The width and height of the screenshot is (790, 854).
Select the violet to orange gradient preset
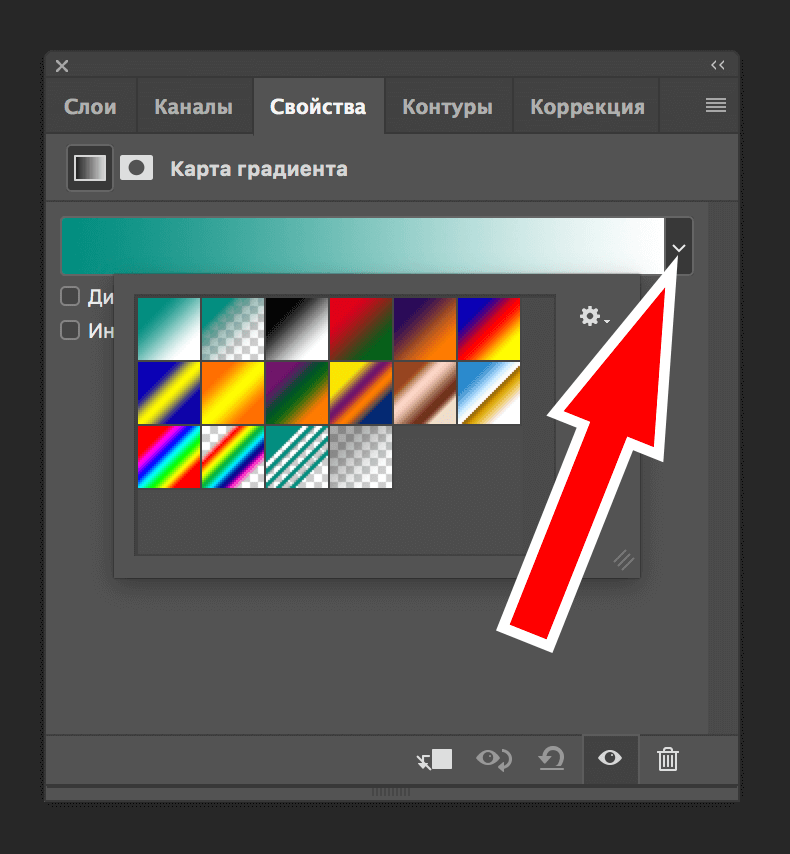click(425, 329)
